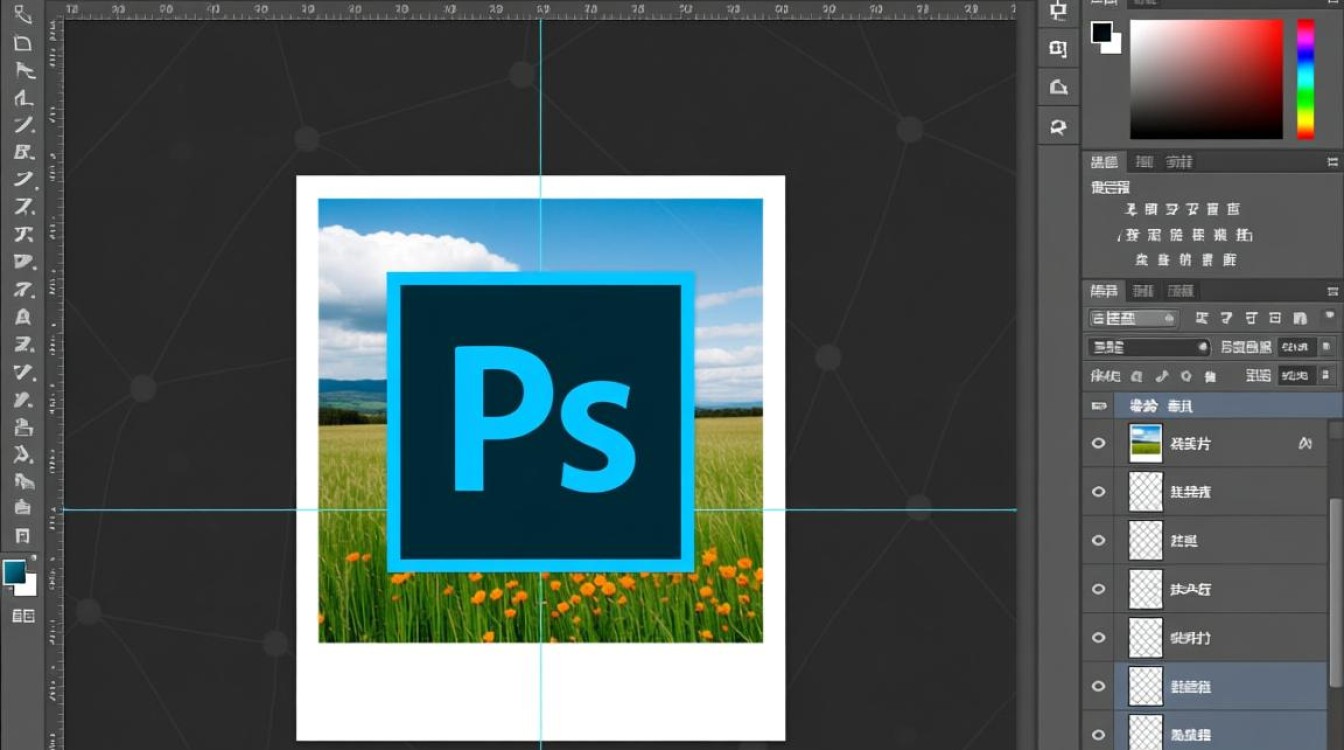This screenshot has width=1344, height=750.
Task: Click the background swatch in the color panel
Action: pos(1115,46)
